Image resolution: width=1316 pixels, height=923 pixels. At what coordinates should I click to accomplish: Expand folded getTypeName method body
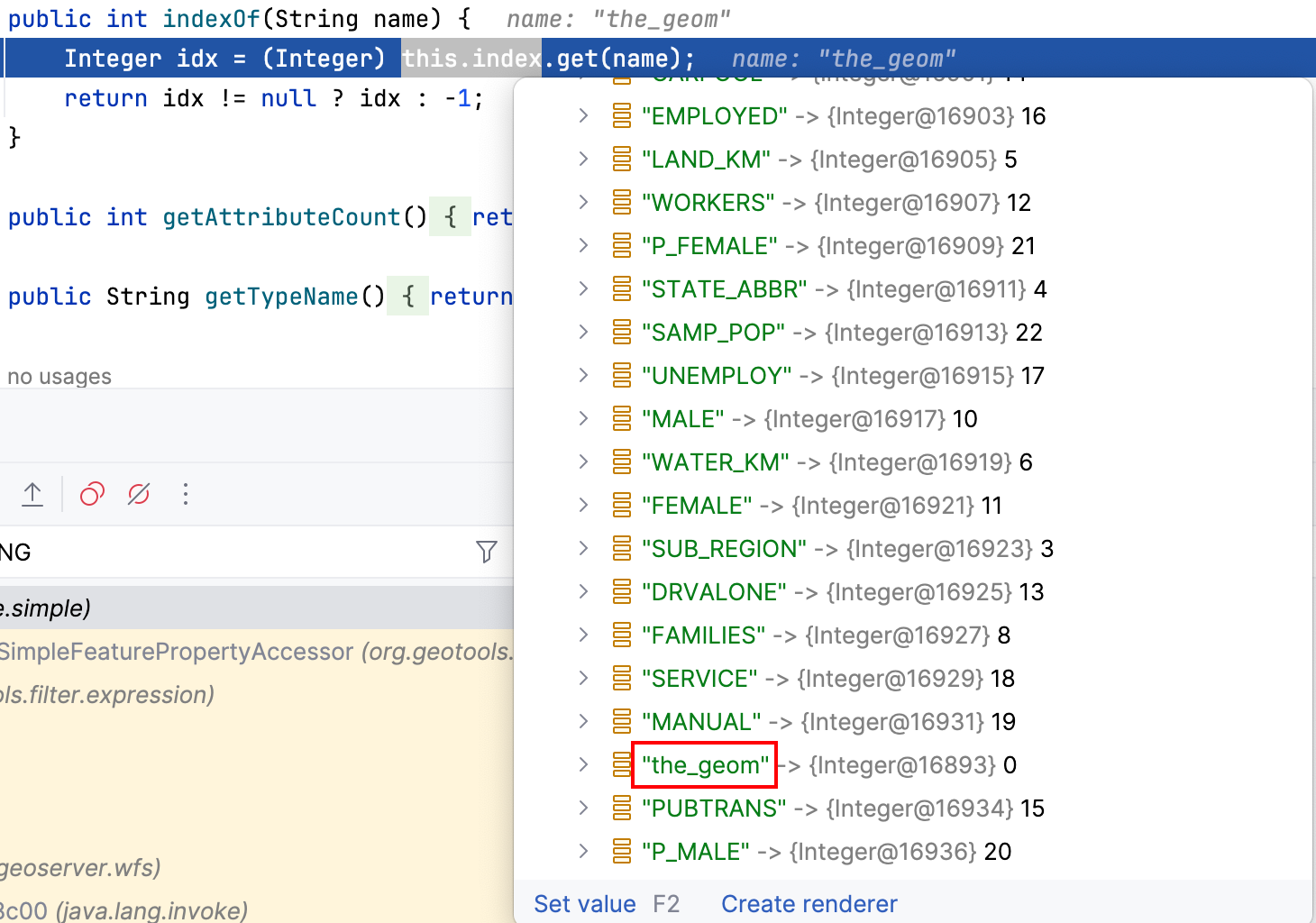click(x=407, y=297)
